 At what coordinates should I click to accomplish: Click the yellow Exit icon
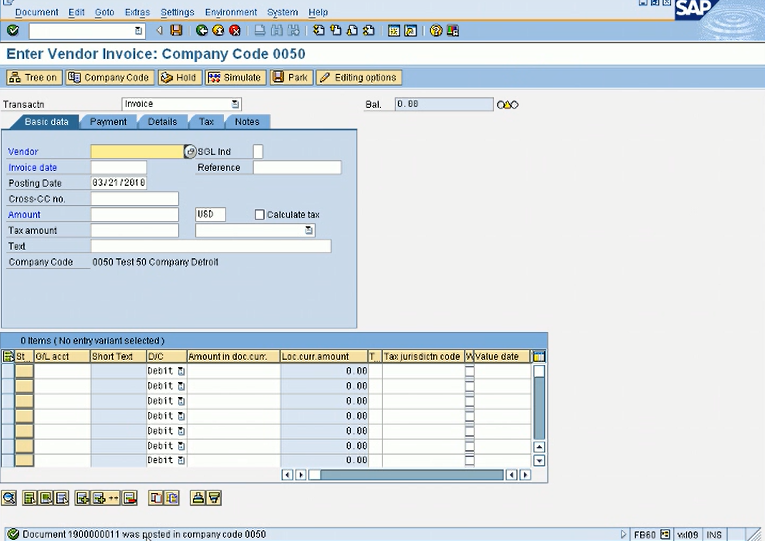218,31
